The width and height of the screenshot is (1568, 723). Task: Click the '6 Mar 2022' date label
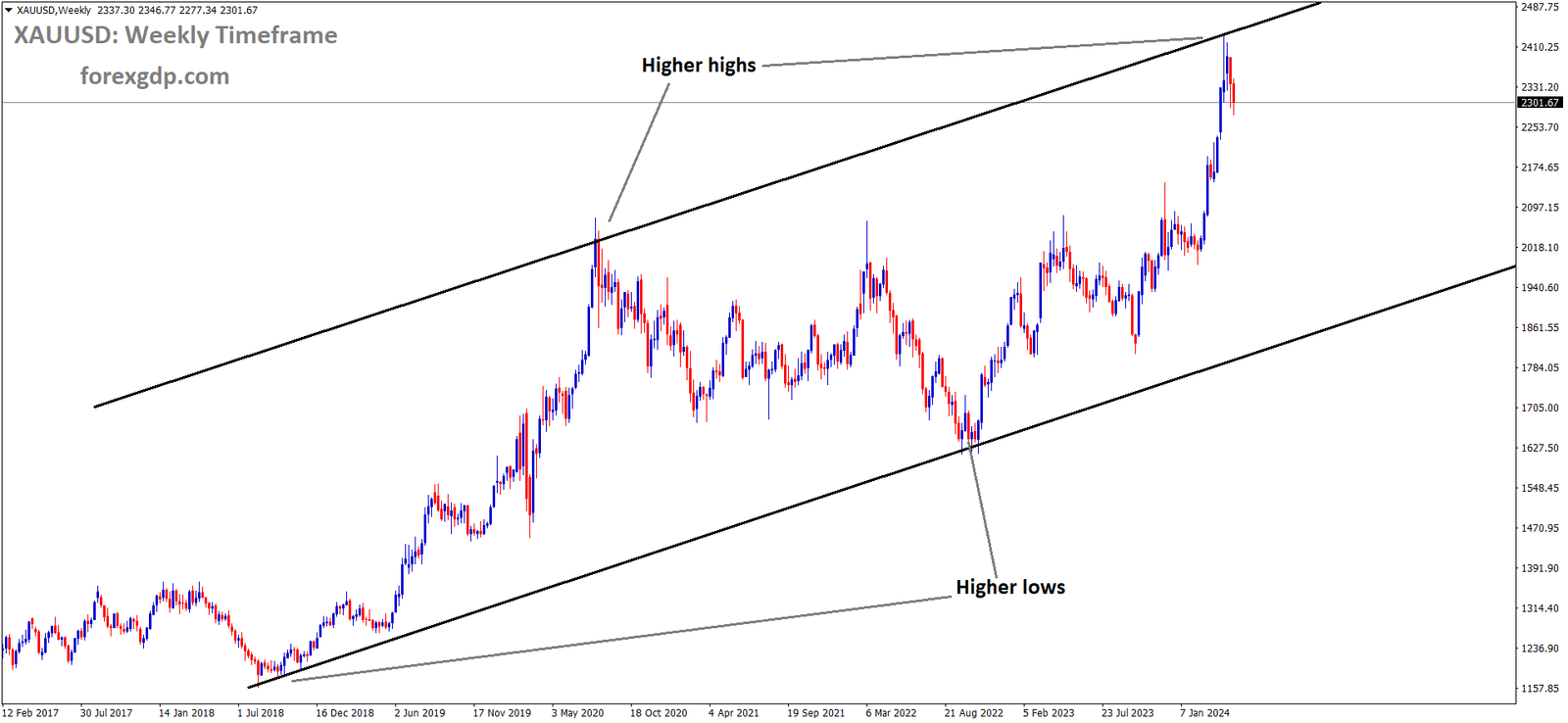click(891, 713)
